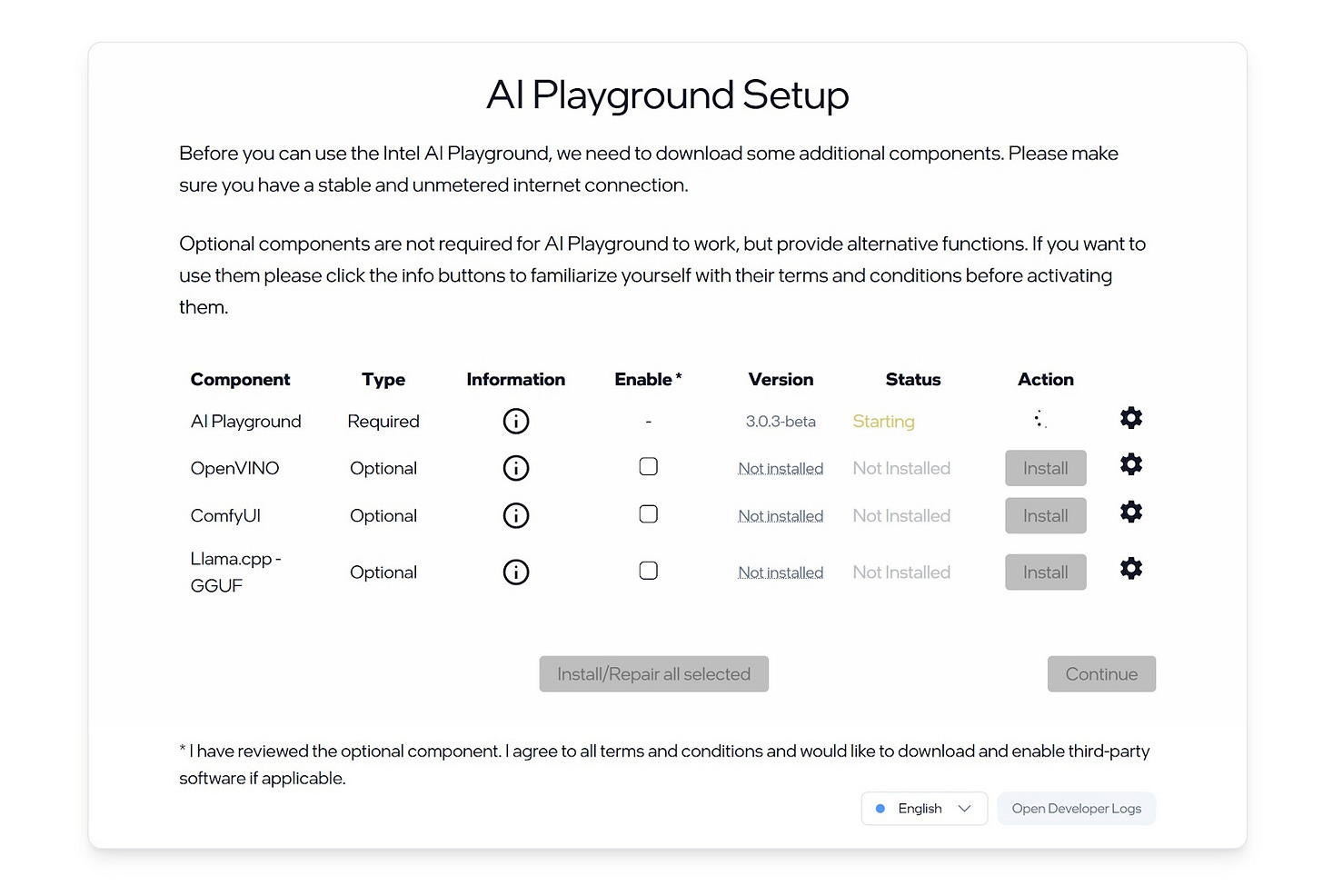
Task: Click the 'Starting' status text
Action: tap(884, 422)
